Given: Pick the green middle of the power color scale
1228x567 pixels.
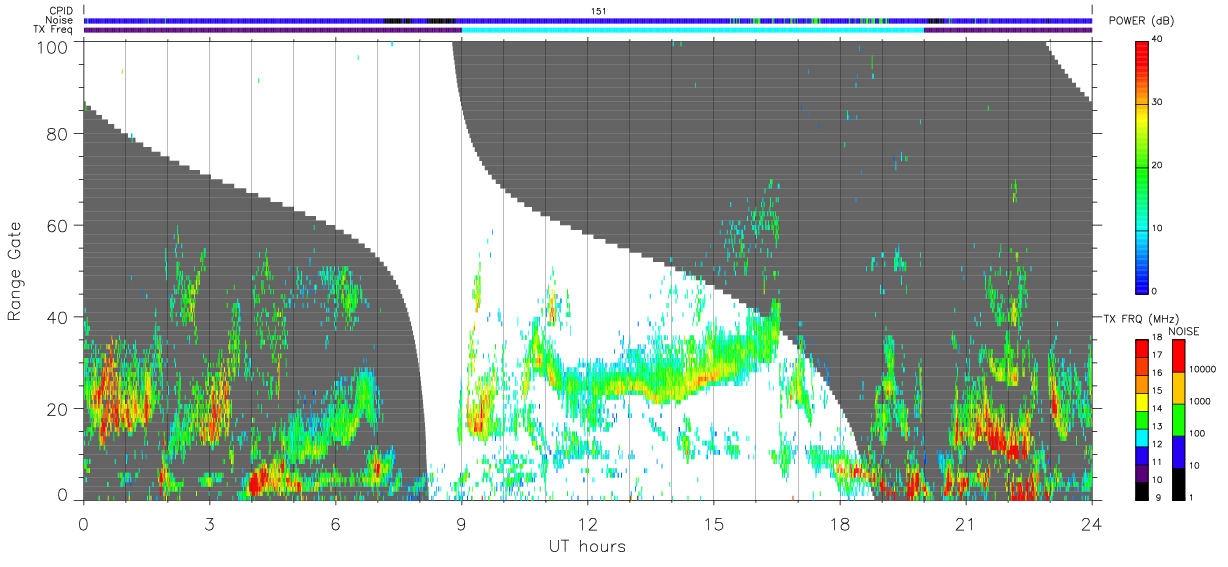Looking at the screenshot, I should [1142, 165].
